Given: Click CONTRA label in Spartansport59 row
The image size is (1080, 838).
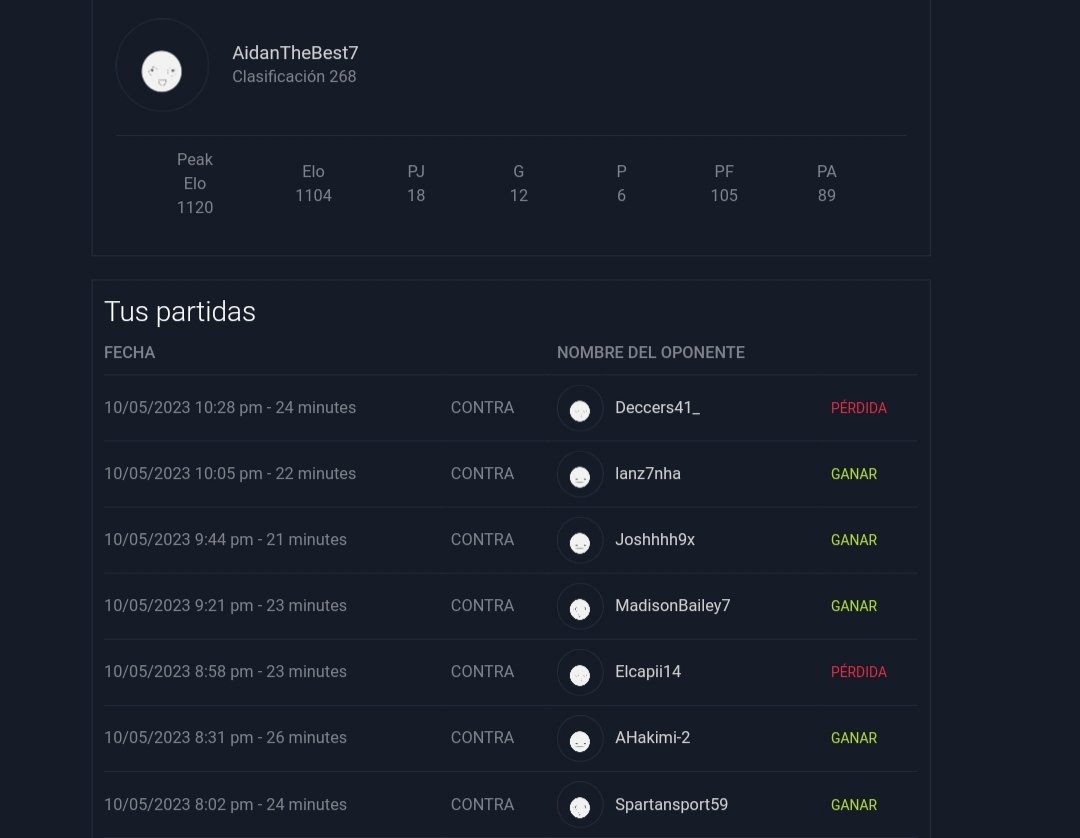Looking at the screenshot, I should click(x=482, y=804).
